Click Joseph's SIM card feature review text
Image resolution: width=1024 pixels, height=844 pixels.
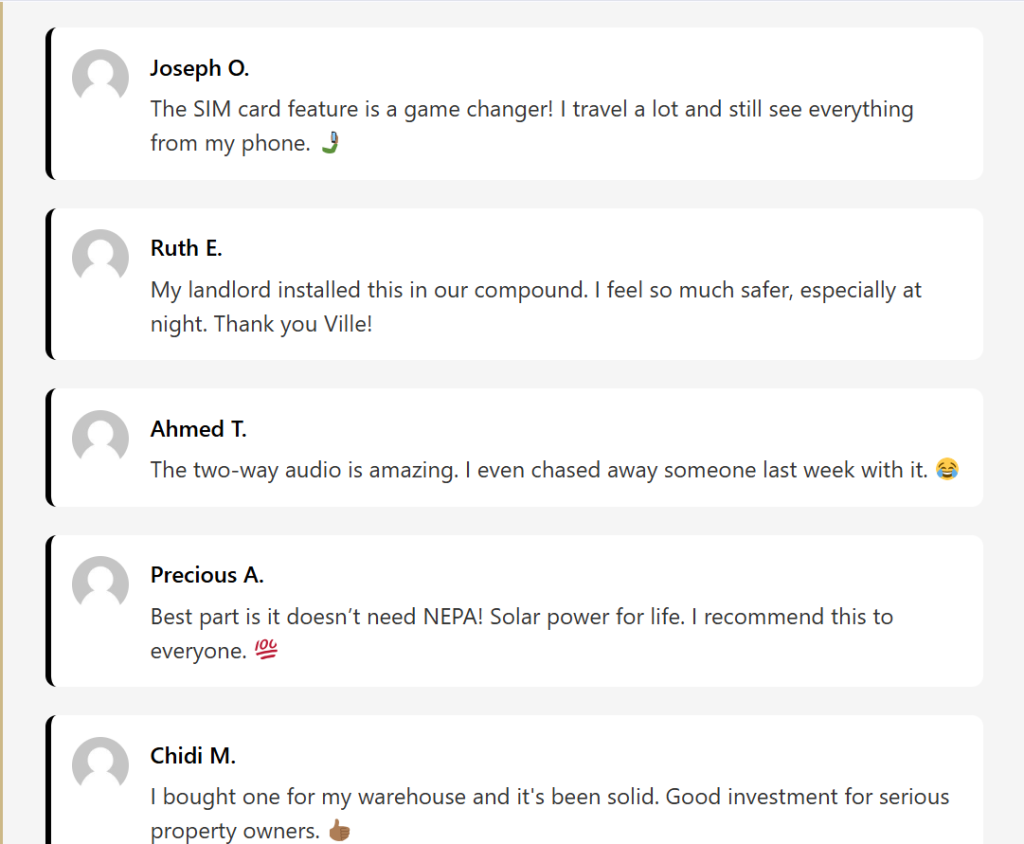[x=531, y=109]
